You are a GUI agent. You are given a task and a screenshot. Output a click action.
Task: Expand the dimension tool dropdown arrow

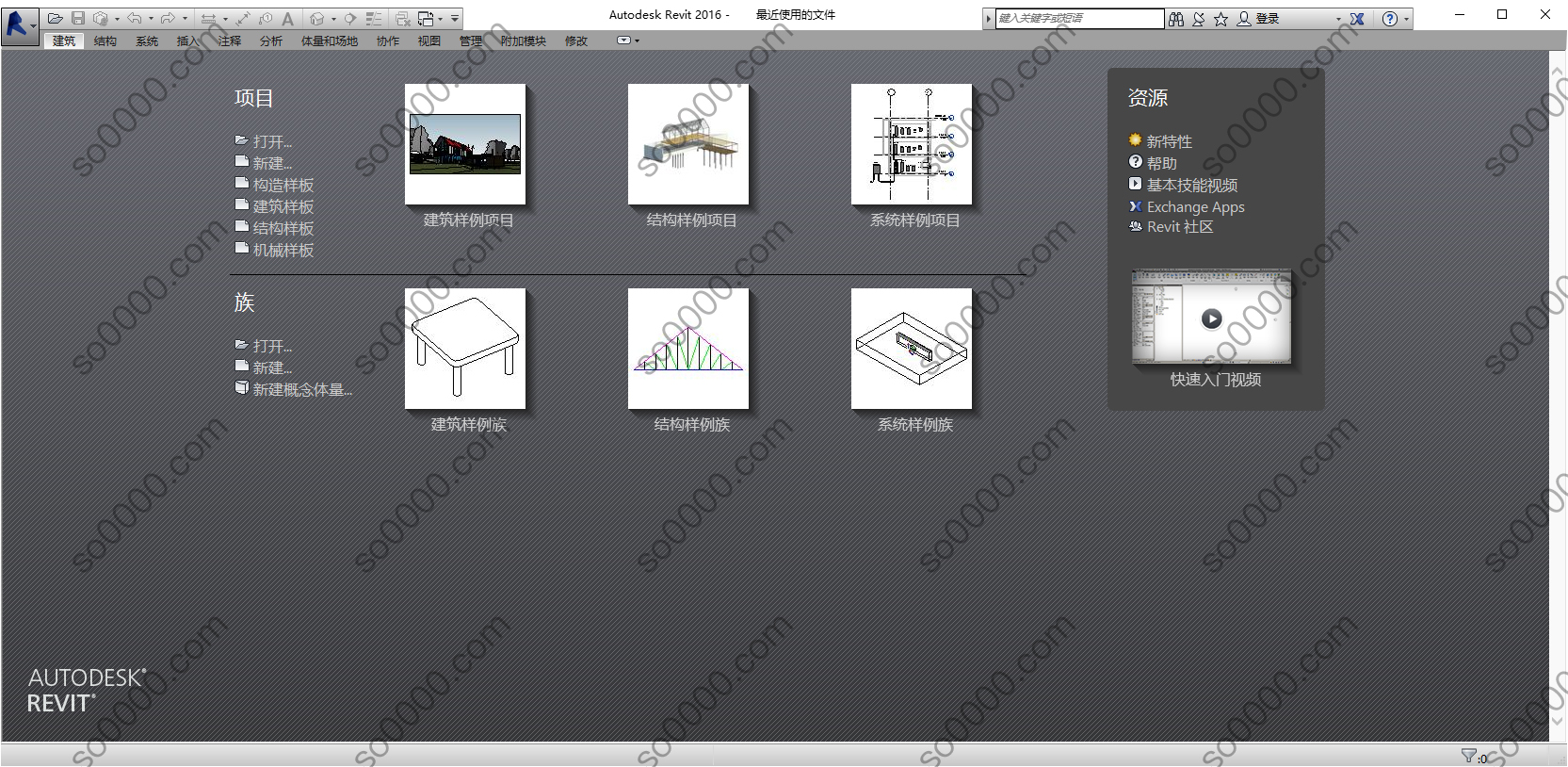(225, 19)
